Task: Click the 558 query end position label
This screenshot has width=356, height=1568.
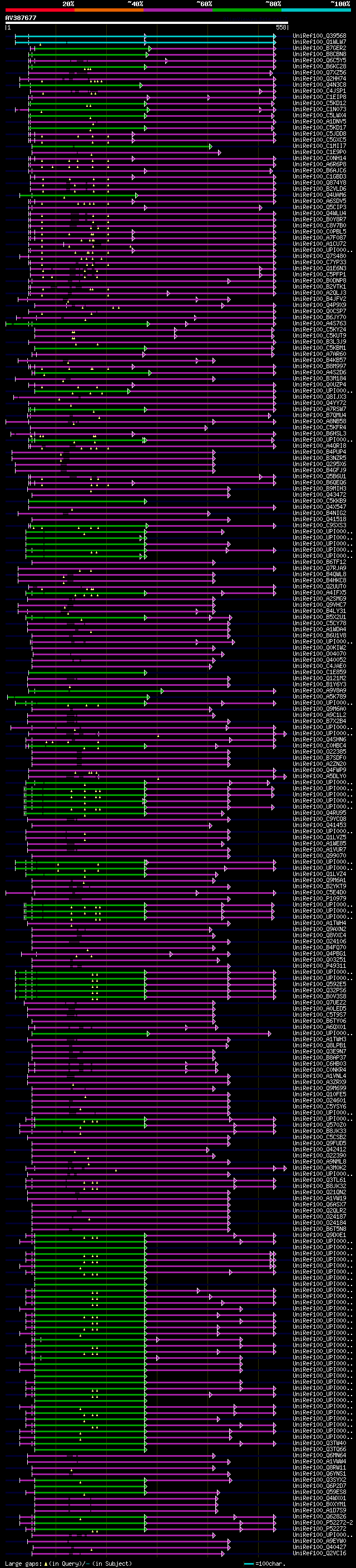Action: pos(280,27)
